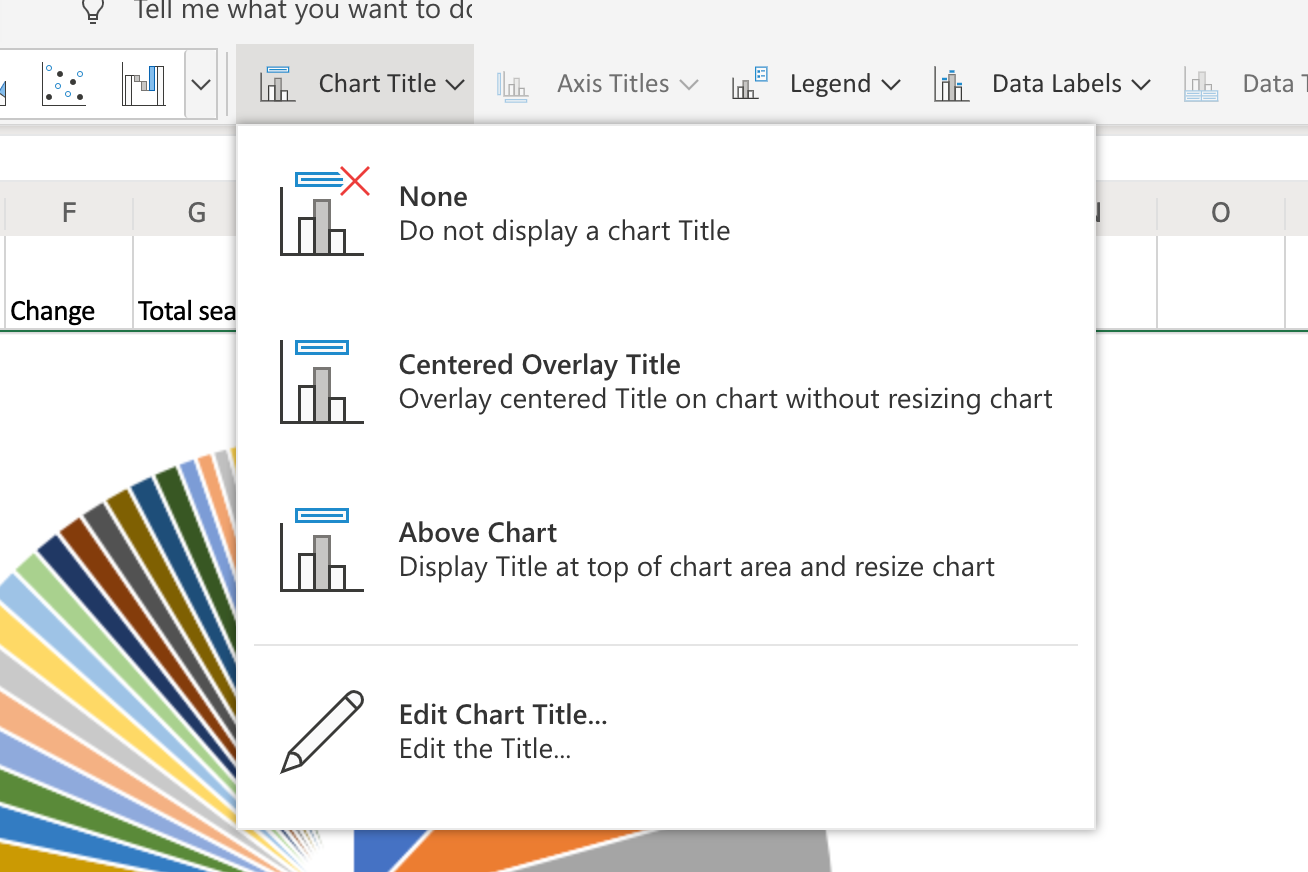Choose None to hide chart title

tap(666, 213)
